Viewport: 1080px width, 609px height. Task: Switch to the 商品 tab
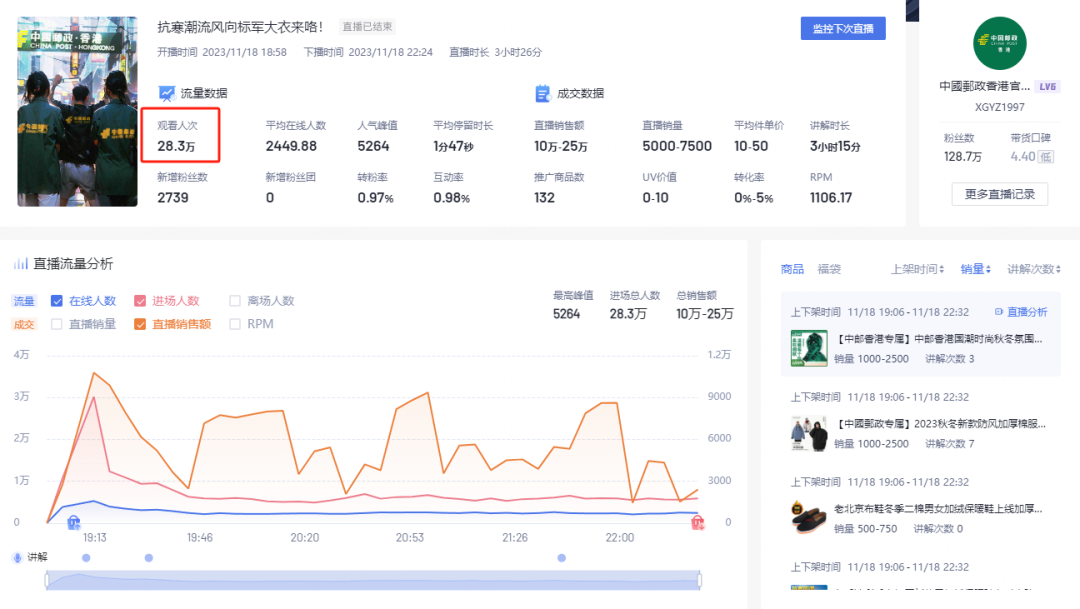[792, 269]
